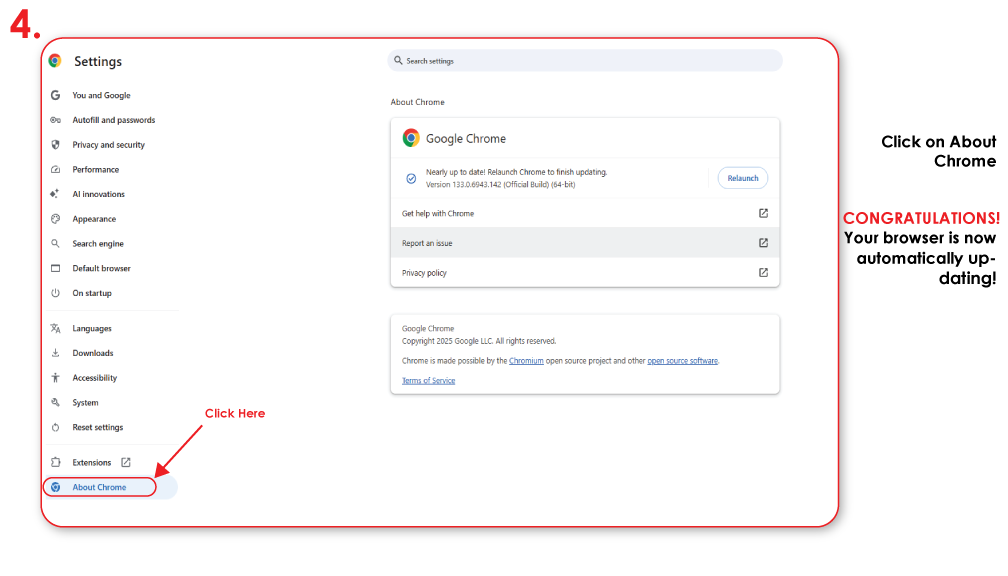Click the Chrome logo beside Settings title
The height and width of the screenshot is (576, 1008).
point(55,61)
